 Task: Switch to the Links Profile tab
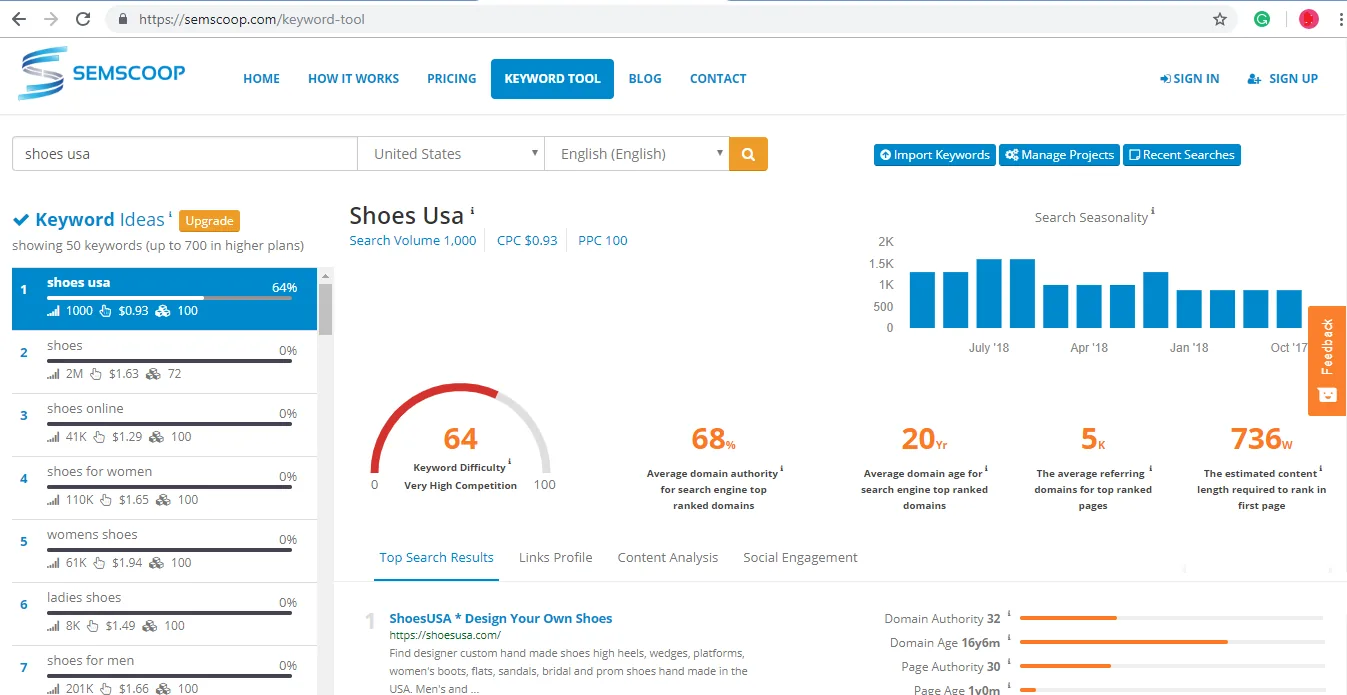tap(555, 557)
